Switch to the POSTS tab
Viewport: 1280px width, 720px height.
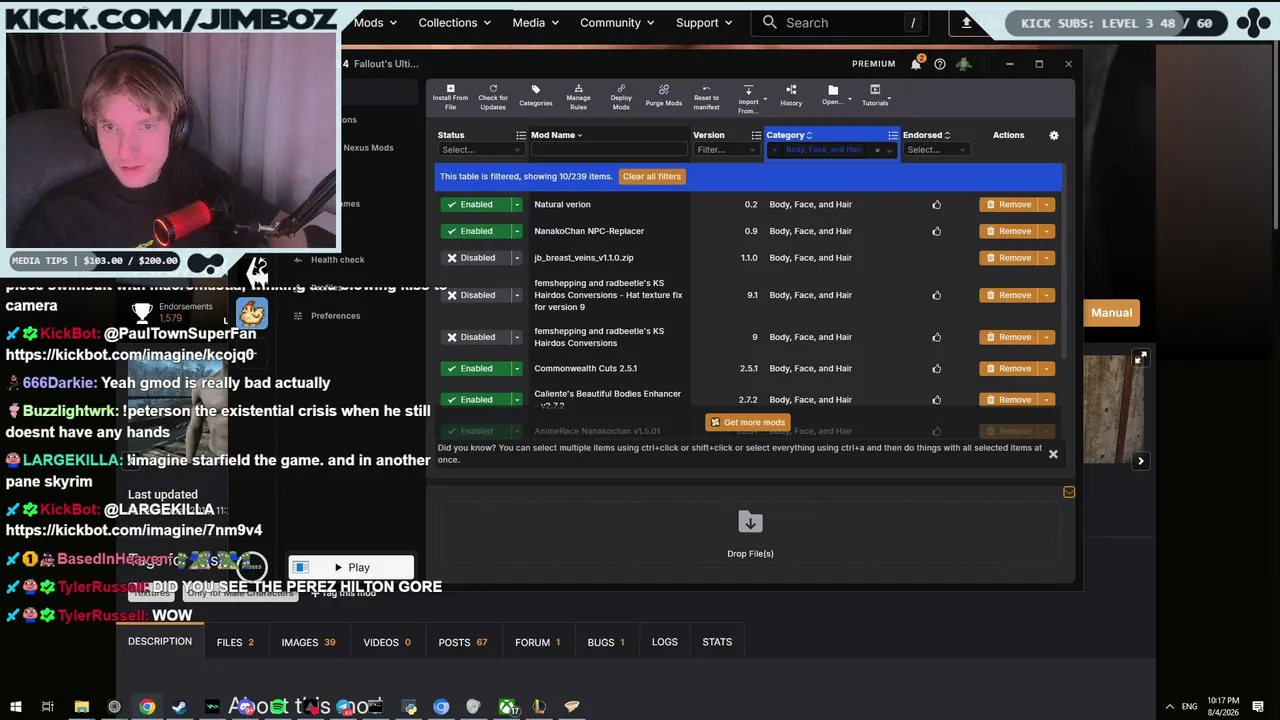click(x=463, y=642)
